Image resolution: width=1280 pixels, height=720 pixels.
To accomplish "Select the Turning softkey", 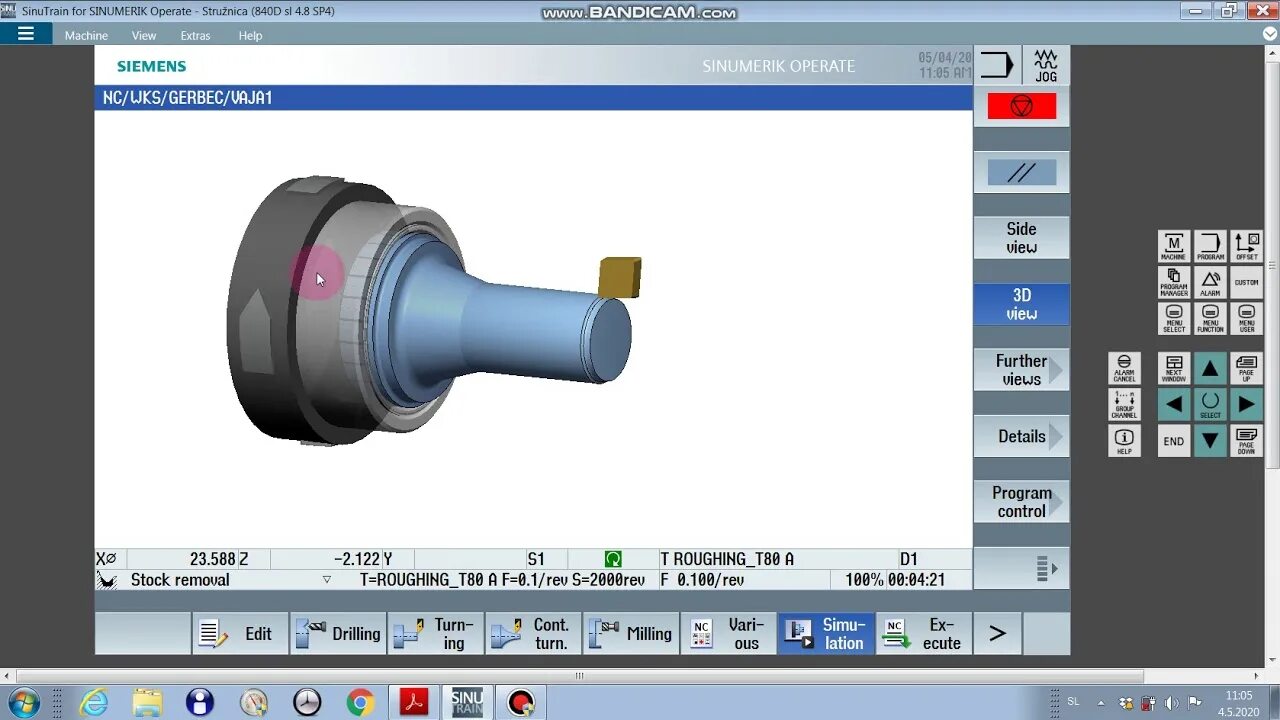I will coord(436,633).
